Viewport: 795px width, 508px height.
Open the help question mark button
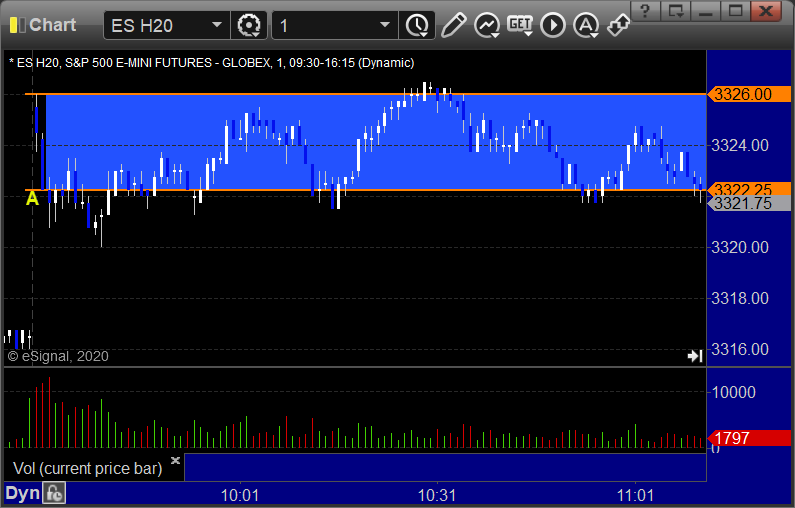click(645, 11)
